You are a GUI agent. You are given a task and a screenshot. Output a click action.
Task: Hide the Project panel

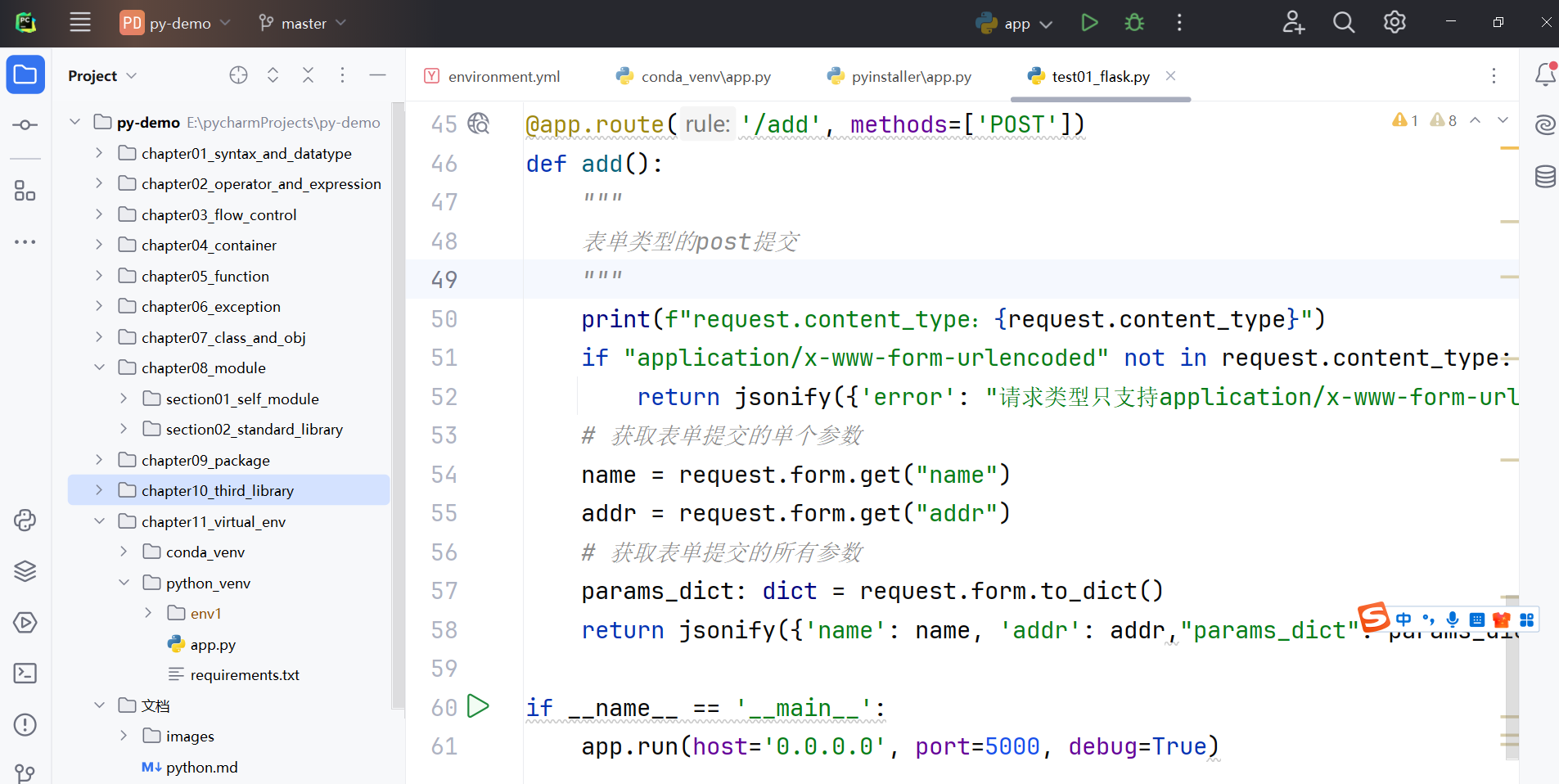coord(377,75)
